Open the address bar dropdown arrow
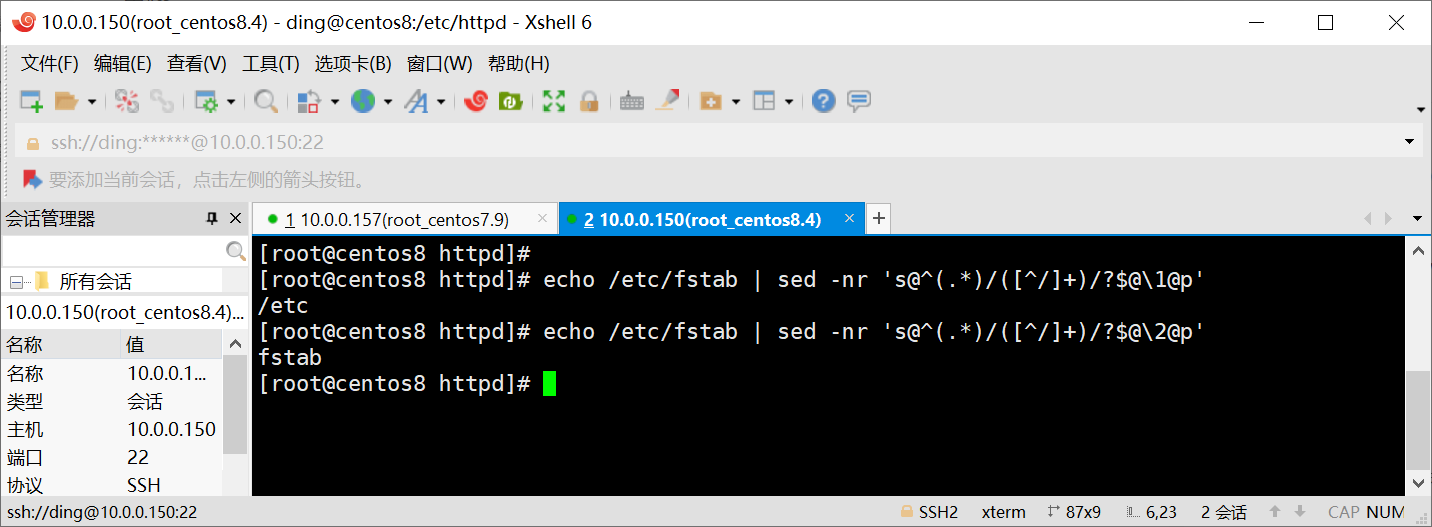Viewport: 1432px width, 527px height. tap(1410, 142)
